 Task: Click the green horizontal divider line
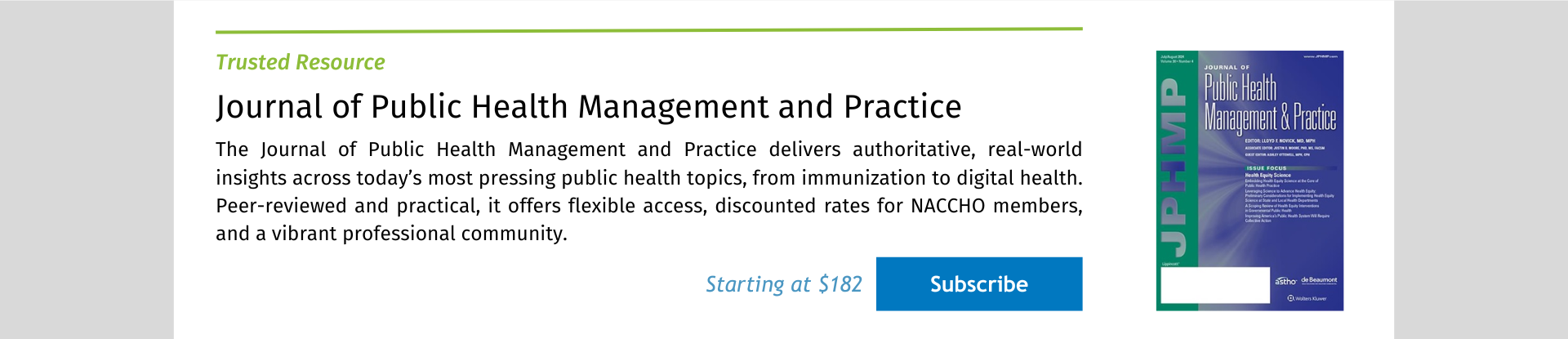tap(649, 30)
